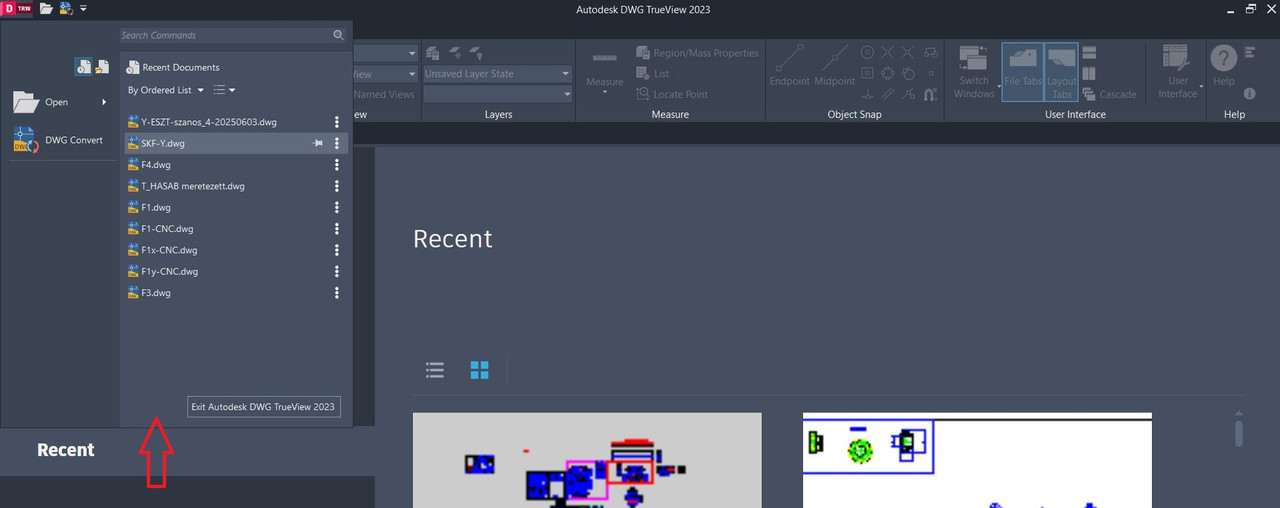Open the User Interface dropdown button
Image resolution: width=1280 pixels, height=508 pixels.
[1178, 72]
